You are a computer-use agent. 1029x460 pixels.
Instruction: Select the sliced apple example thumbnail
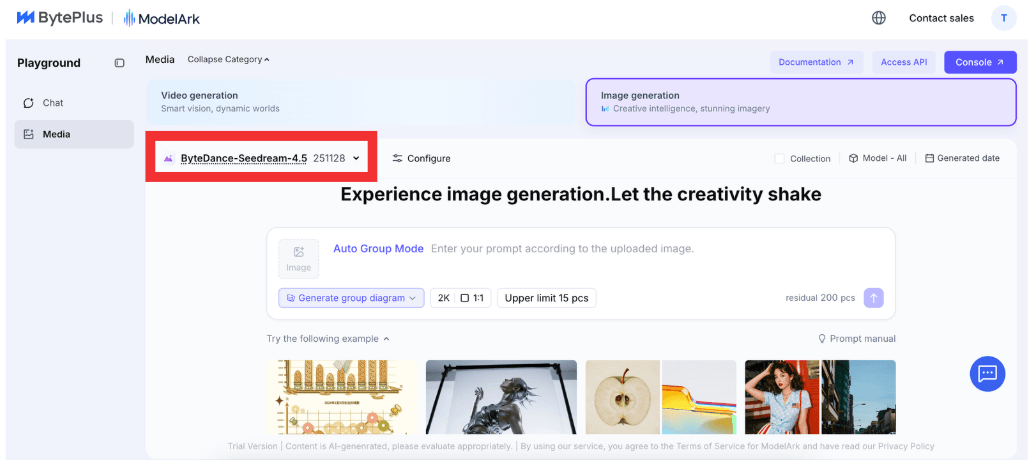(x=622, y=396)
